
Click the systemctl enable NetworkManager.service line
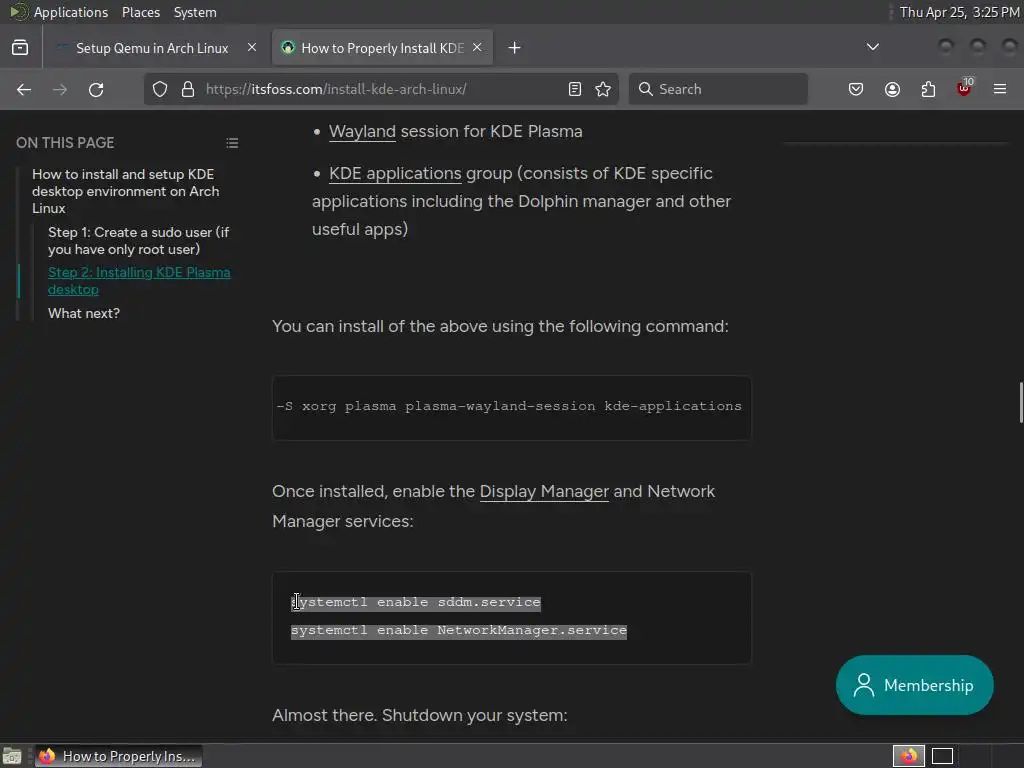click(x=458, y=631)
